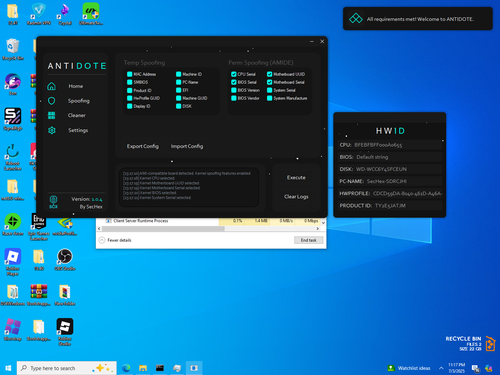Click the Settings gear icon in ANTIDOTE
The image size is (500, 375).
pyautogui.click(x=52, y=130)
